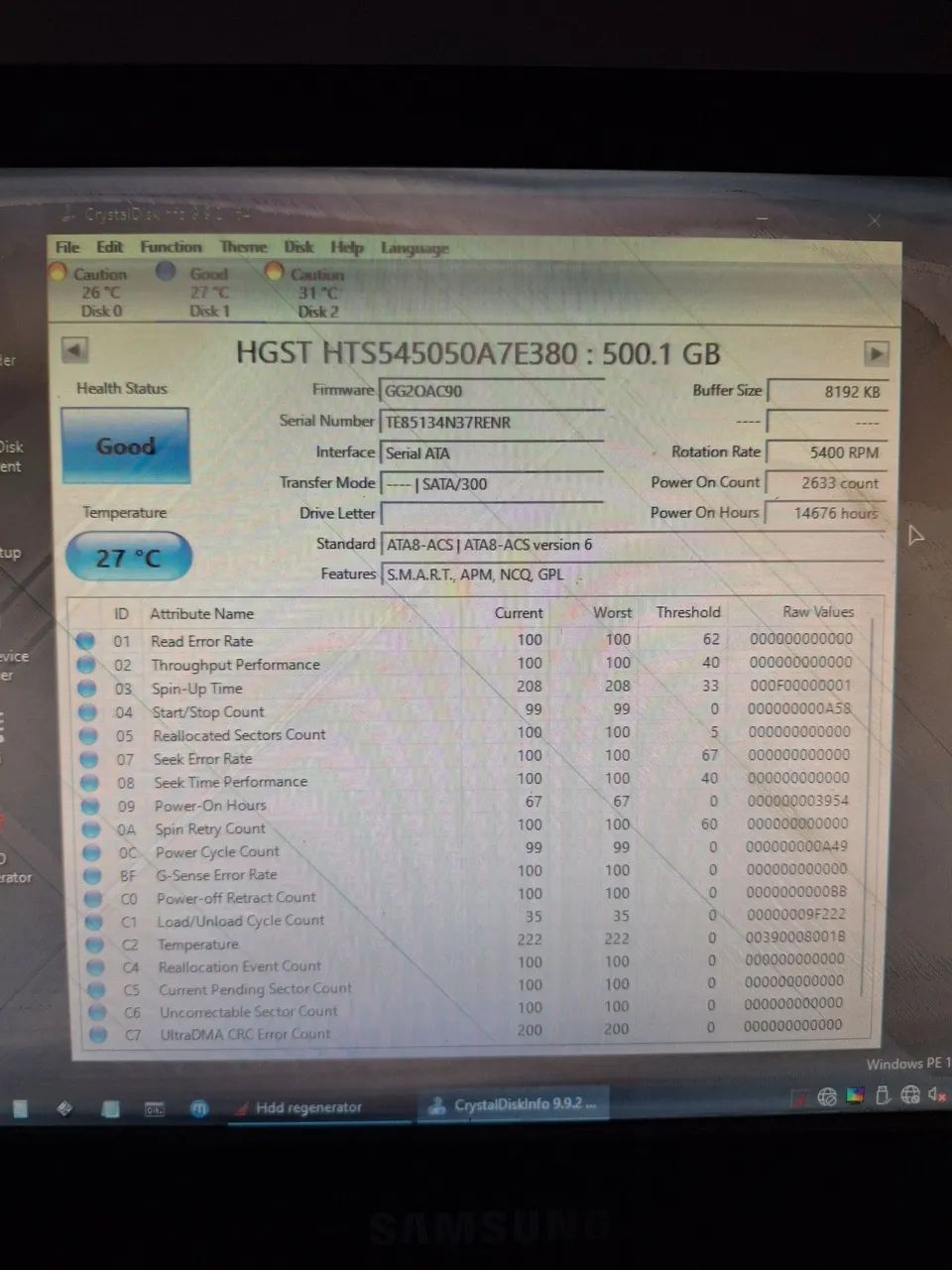Click status circle for Read Error Rate
The image size is (952, 1270).
(x=85, y=641)
